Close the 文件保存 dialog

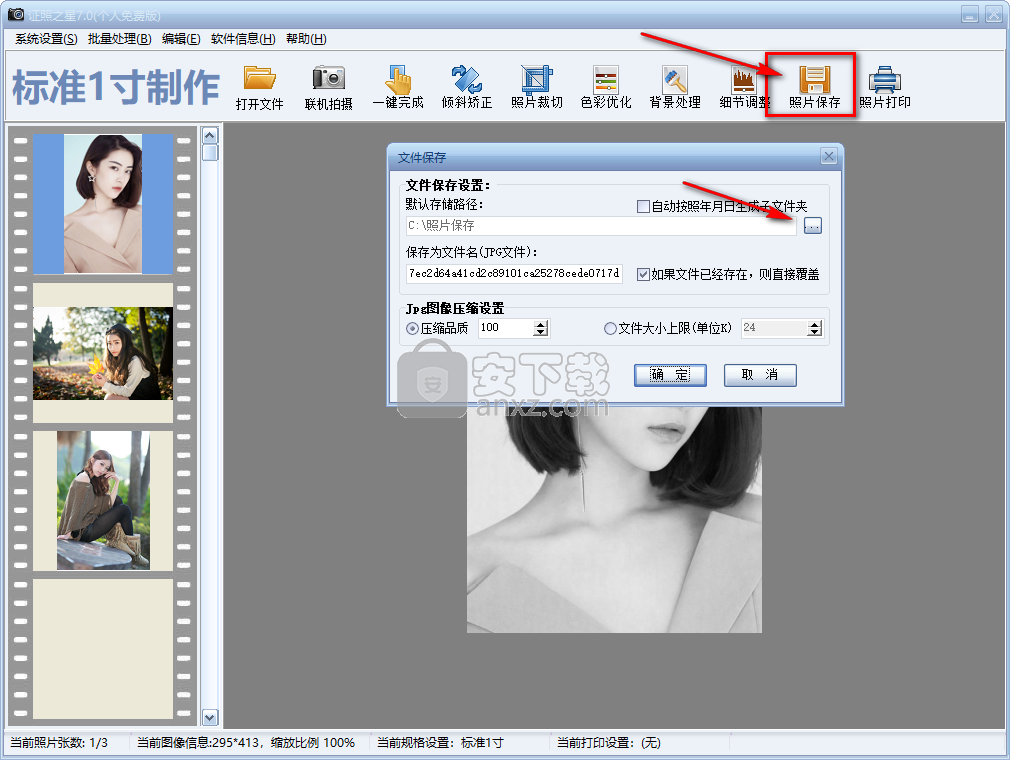click(829, 157)
